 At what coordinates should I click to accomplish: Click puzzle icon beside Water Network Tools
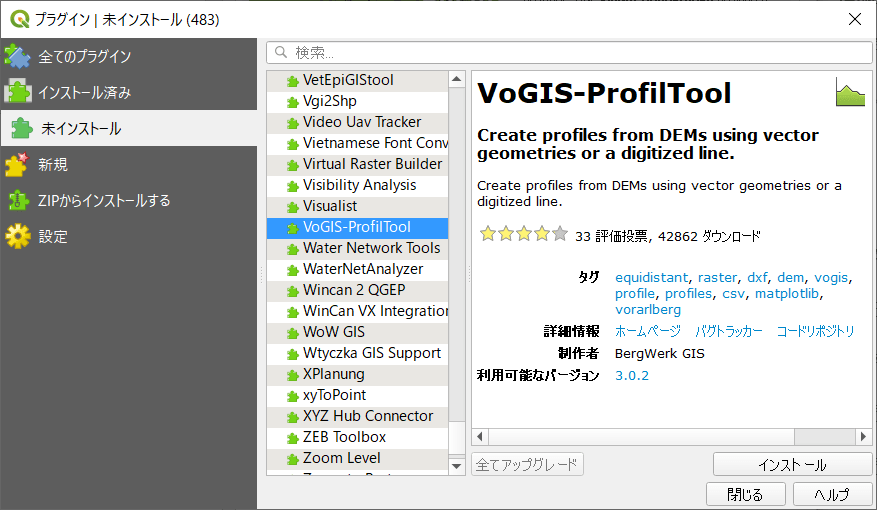click(x=292, y=249)
